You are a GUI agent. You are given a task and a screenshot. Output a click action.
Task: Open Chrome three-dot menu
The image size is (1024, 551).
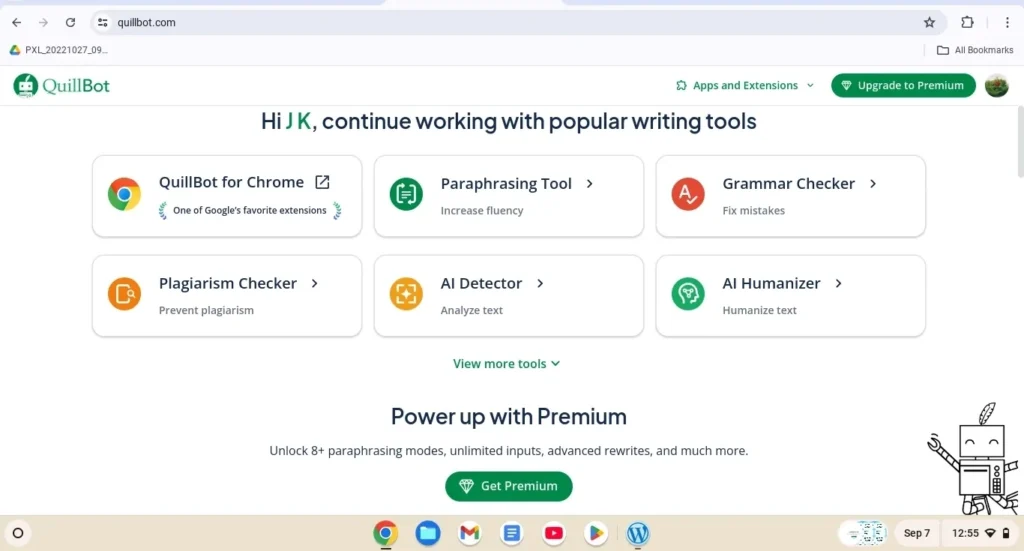click(1007, 22)
